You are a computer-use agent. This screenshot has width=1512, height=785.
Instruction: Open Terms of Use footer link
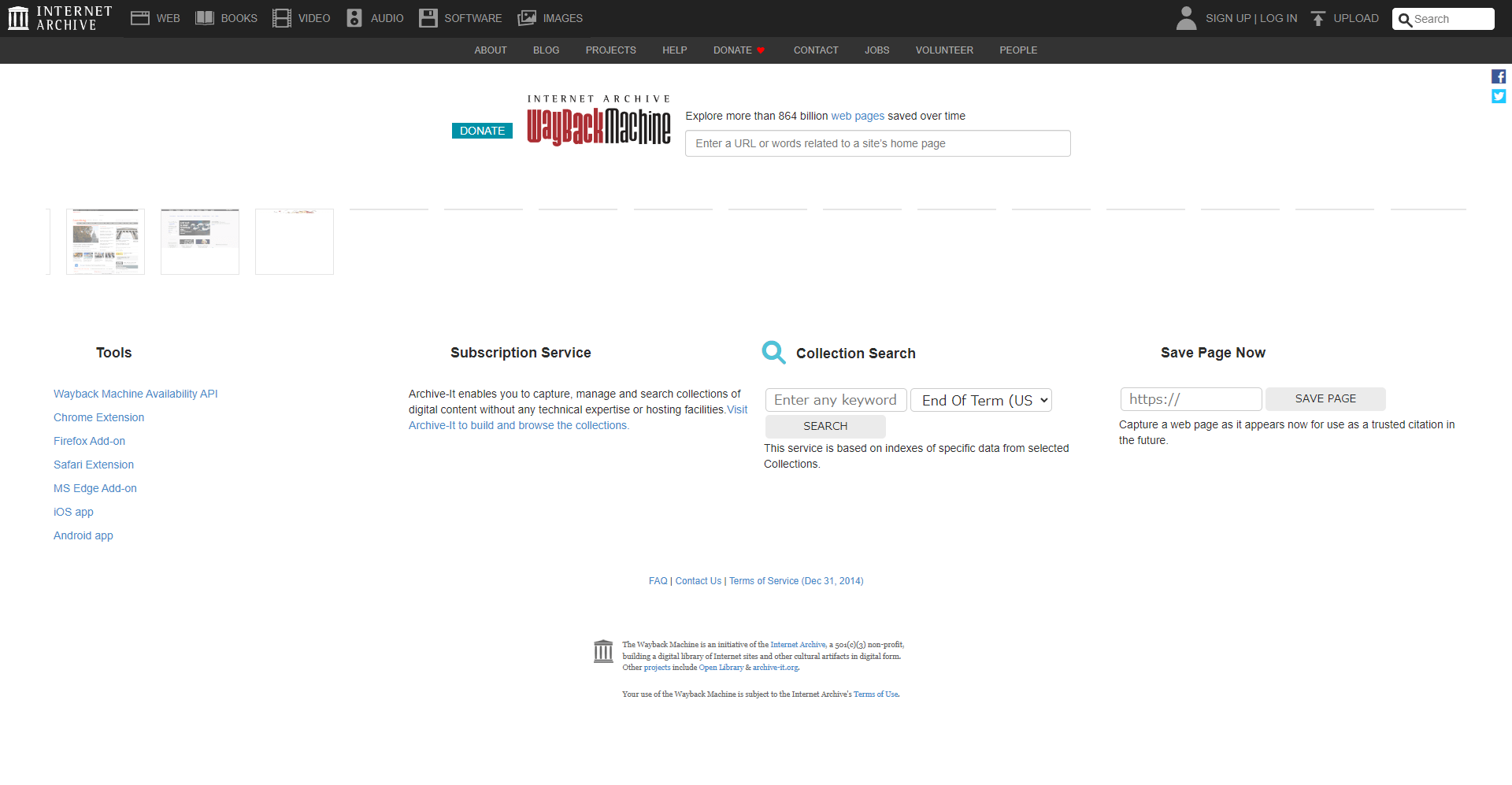[876, 694]
